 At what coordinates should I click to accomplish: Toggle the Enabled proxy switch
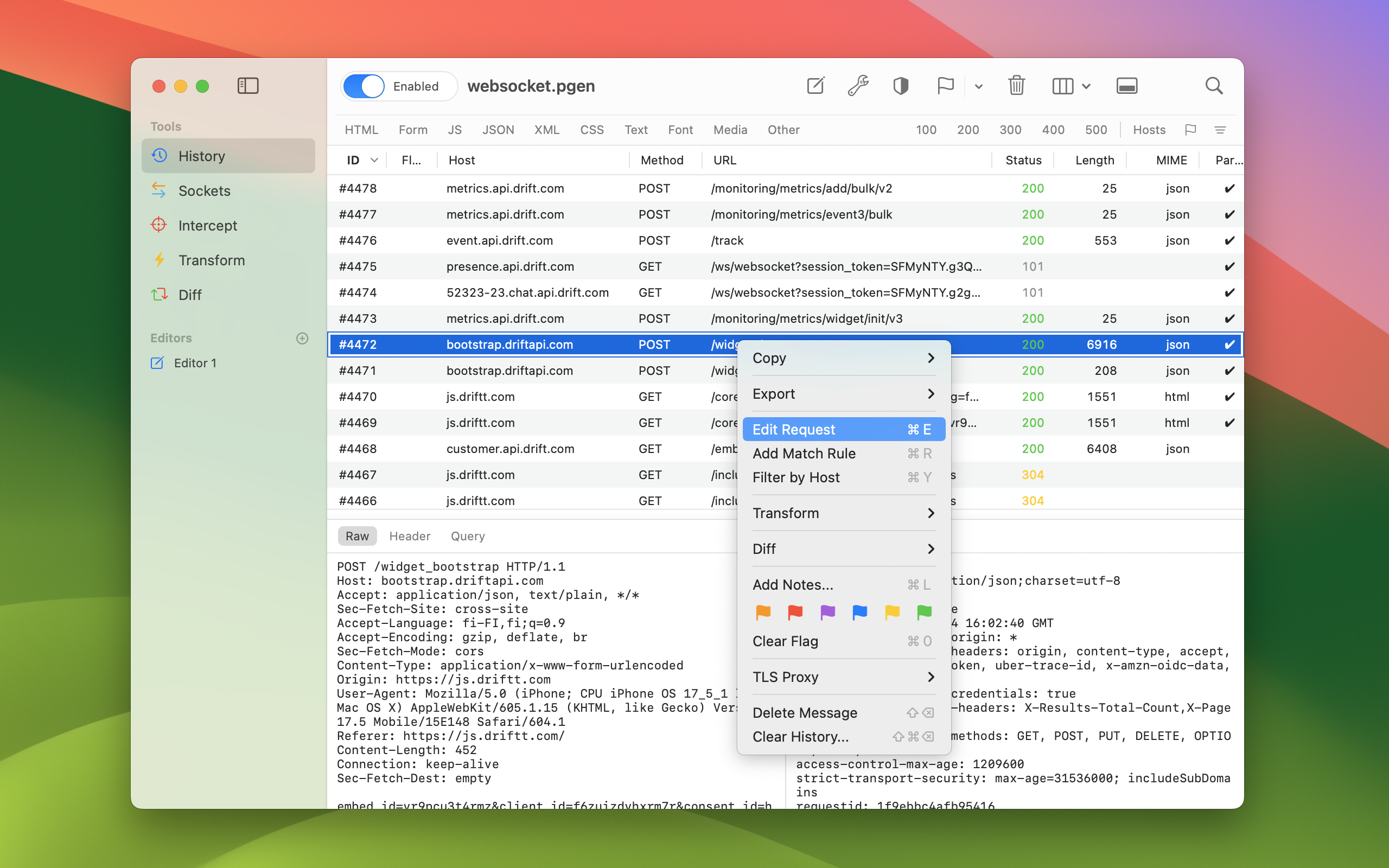tap(364, 86)
